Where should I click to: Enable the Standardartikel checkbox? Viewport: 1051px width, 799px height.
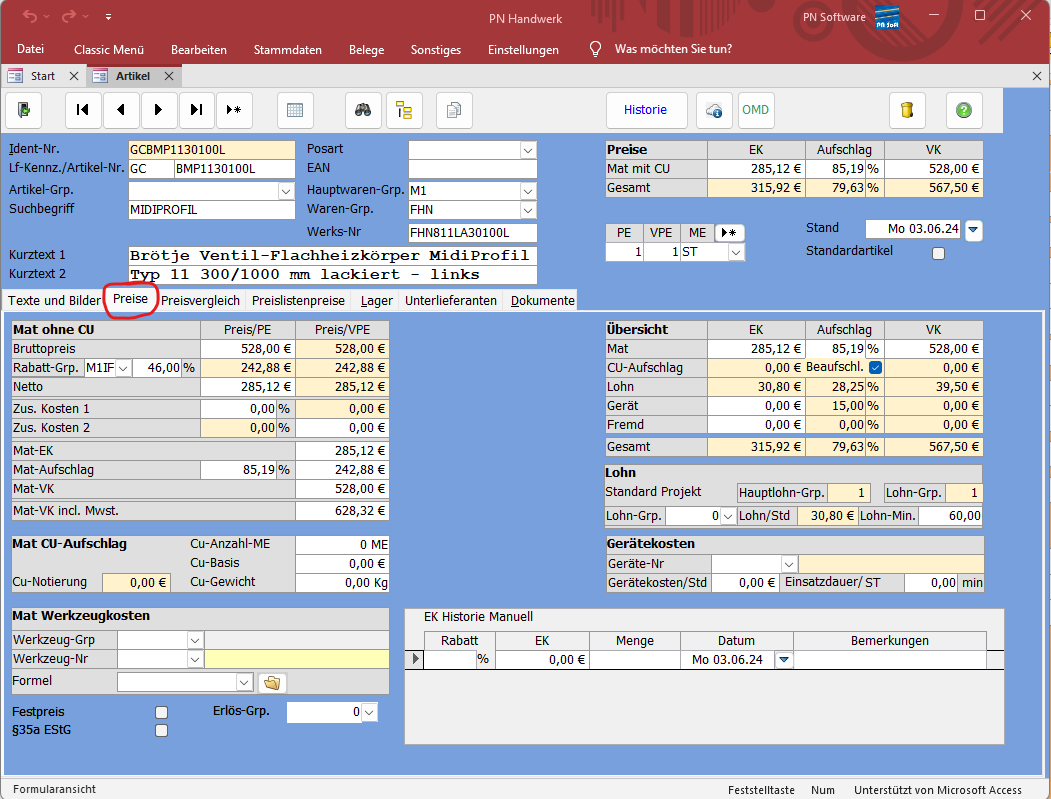click(x=938, y=253)
